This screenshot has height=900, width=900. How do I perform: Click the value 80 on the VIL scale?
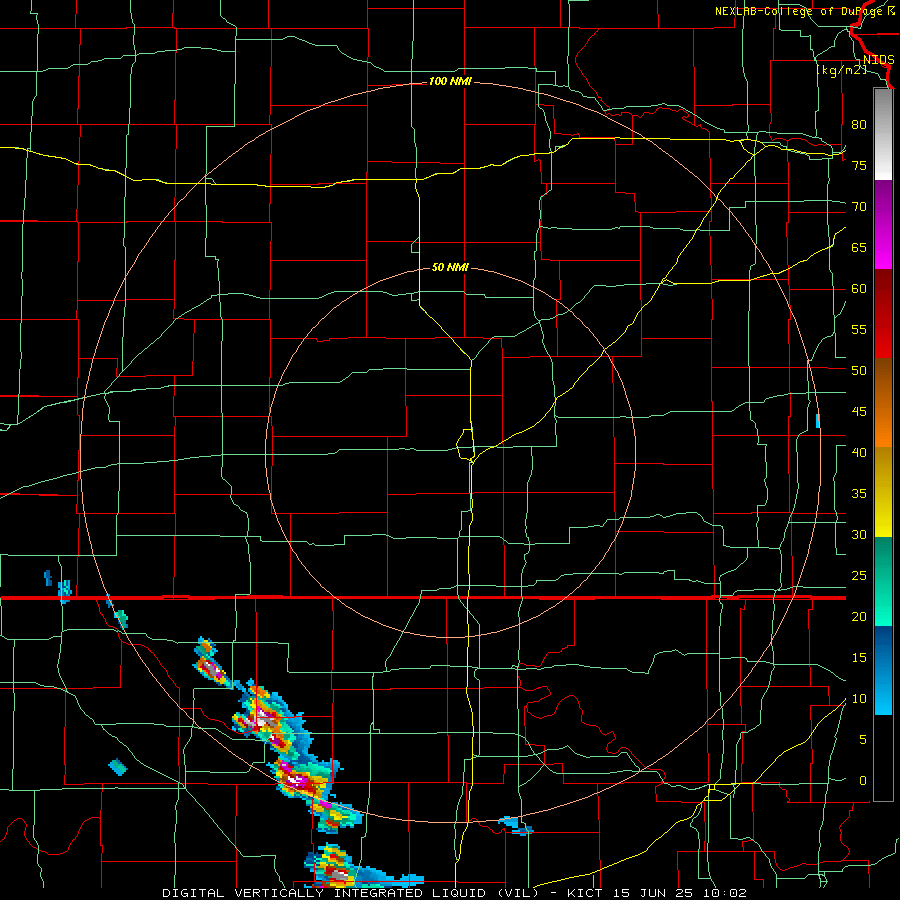[x=859, y=125]
